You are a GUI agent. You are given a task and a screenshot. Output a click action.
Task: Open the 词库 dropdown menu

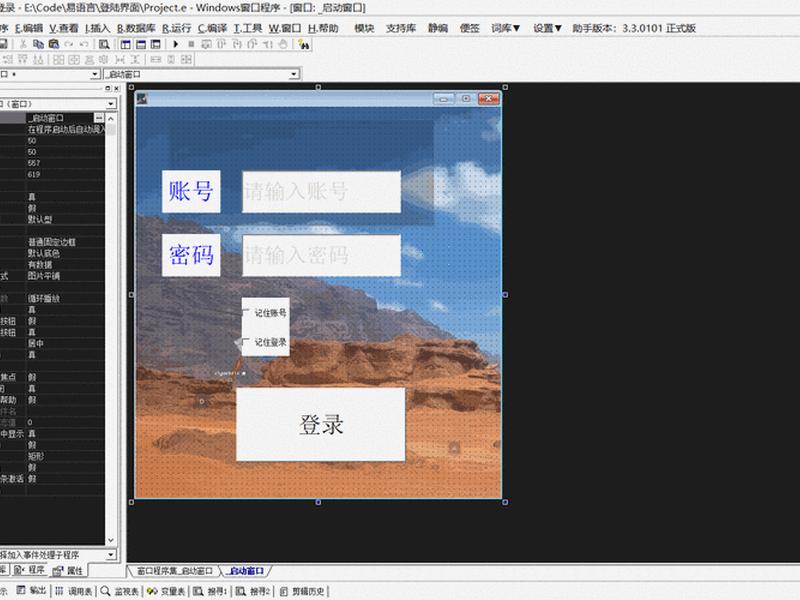tap(506, 28)
